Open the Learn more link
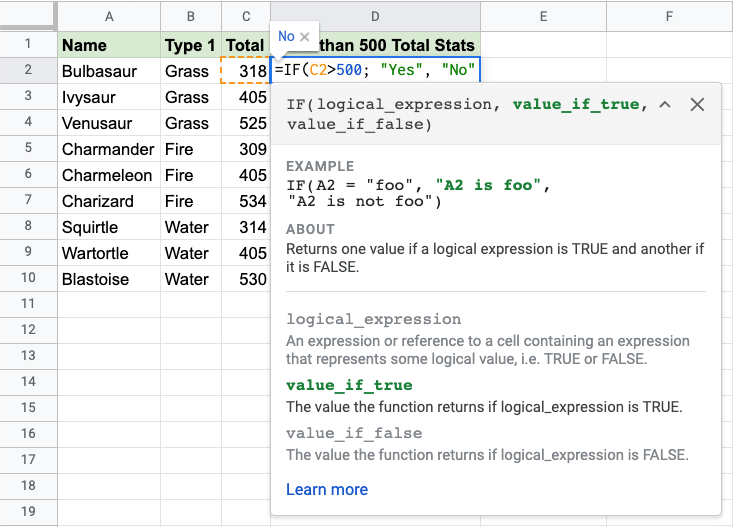733x527 pixels. coord(326,489)
